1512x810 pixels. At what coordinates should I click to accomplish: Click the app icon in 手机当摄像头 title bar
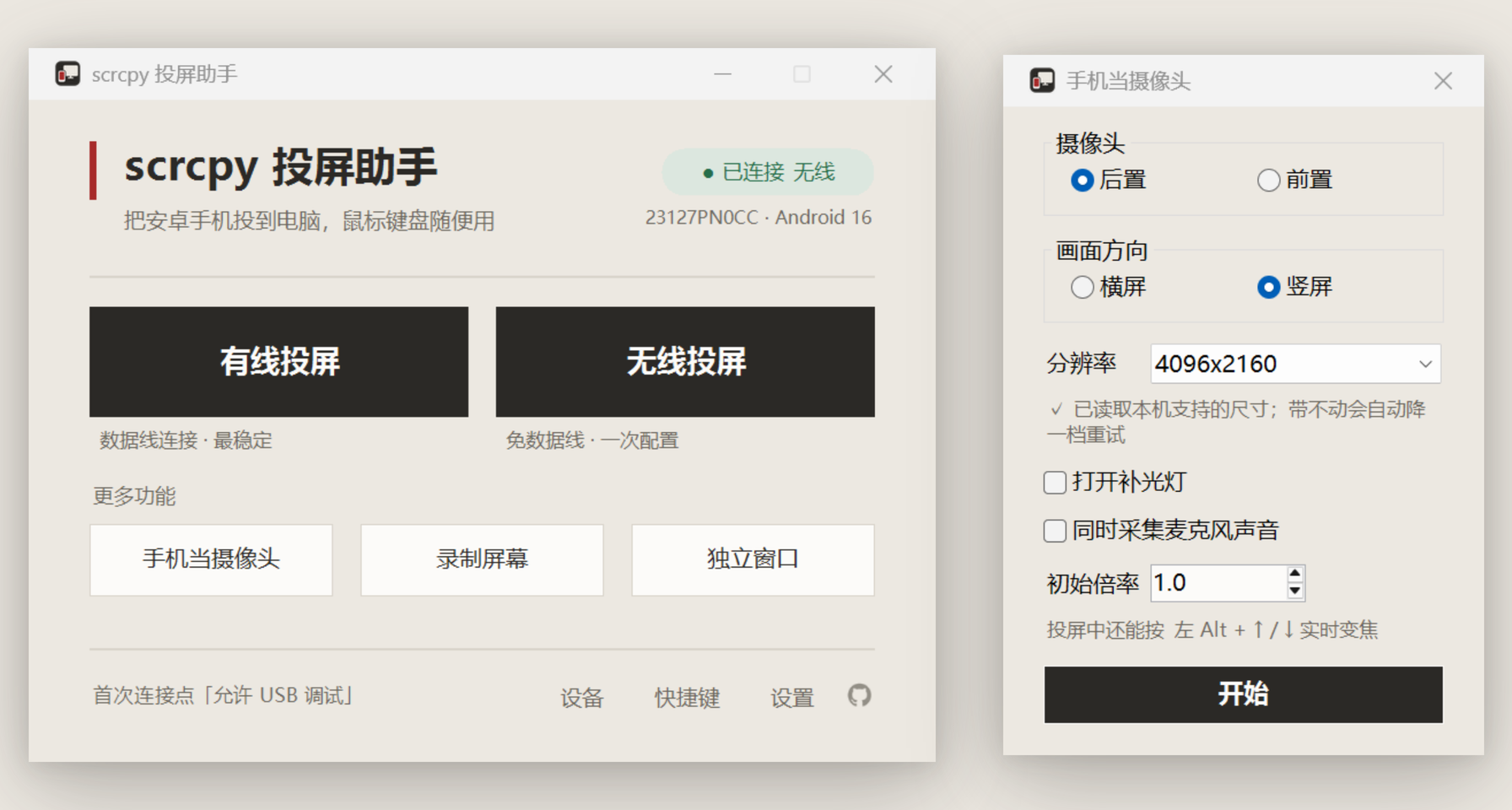(x=1042, y=81)
